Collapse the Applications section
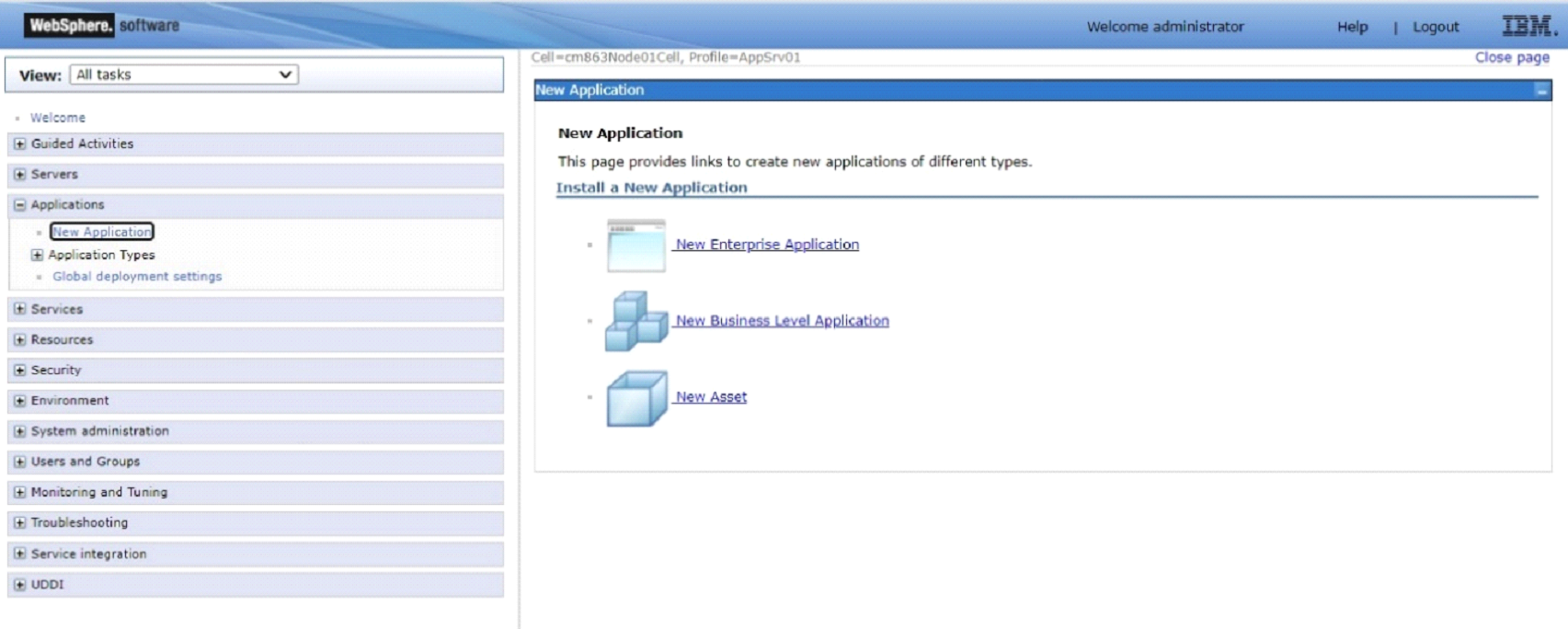Viewport: 1568px width, 629px height. click(x=19, y=205)
